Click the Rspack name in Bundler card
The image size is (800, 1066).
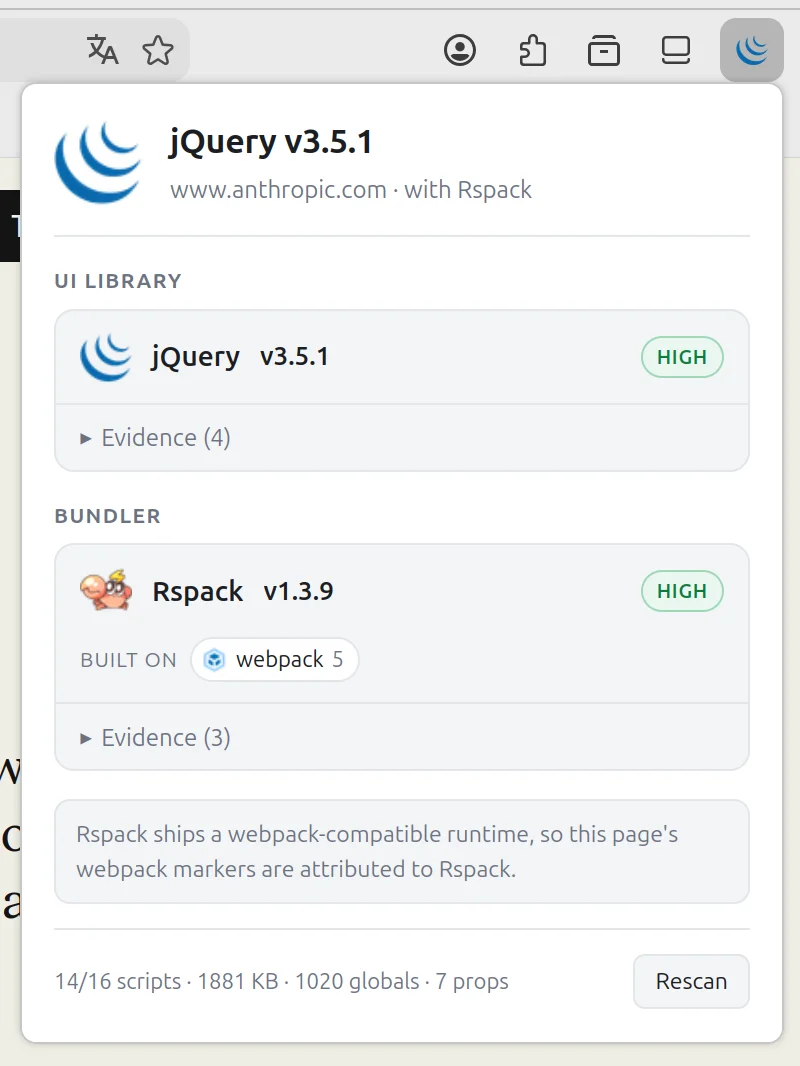pos(197,591)
